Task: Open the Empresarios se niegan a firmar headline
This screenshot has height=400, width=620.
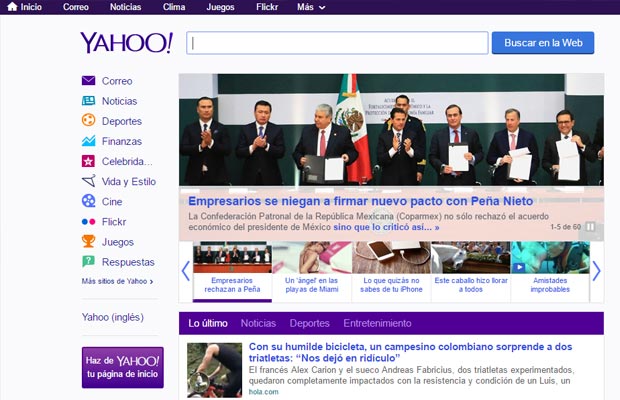Action: click(x=361, y=201)
